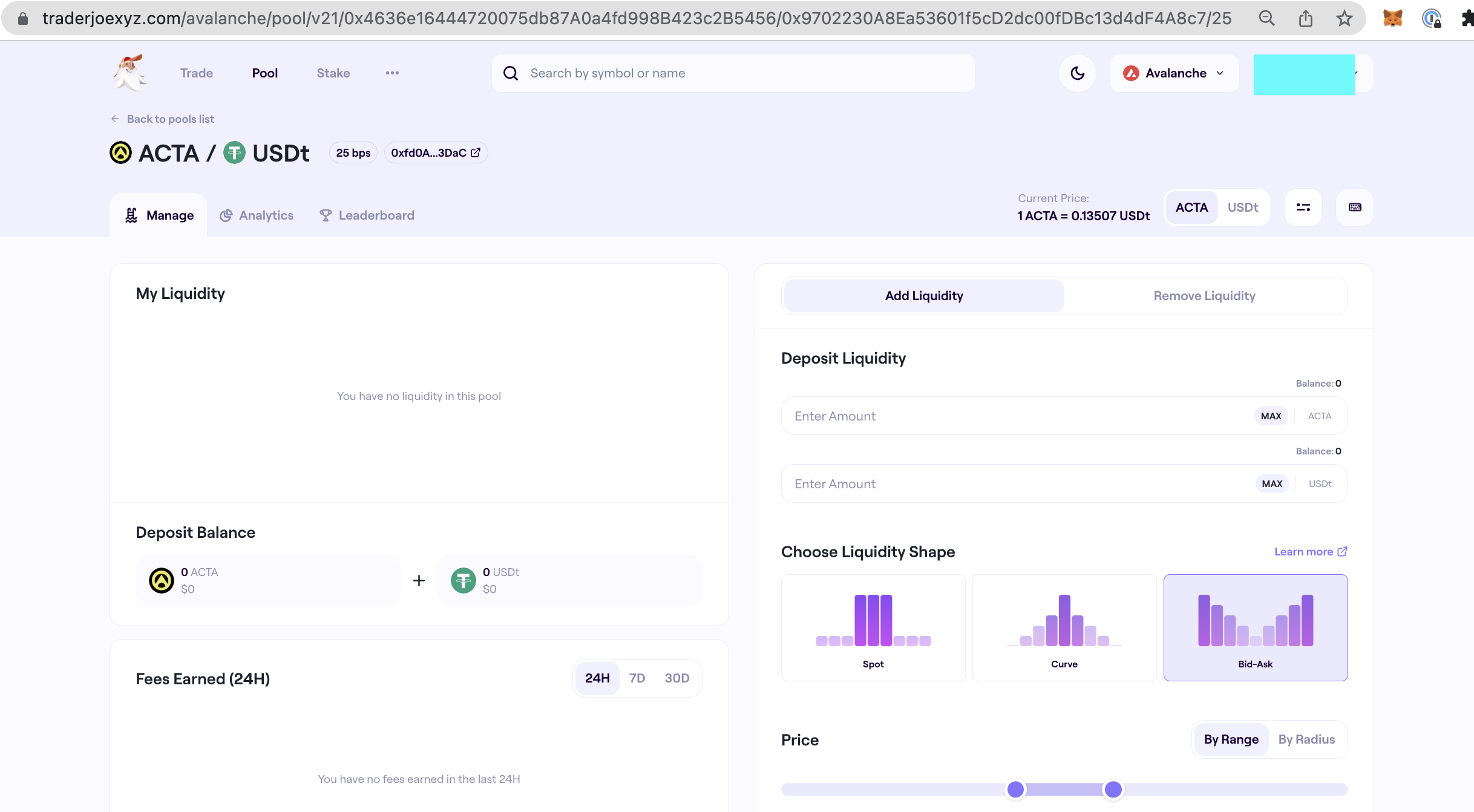Screen dimensions: 1474x812
Task: Open the Remove Liquidity tab
Action: click(1204, 296)
